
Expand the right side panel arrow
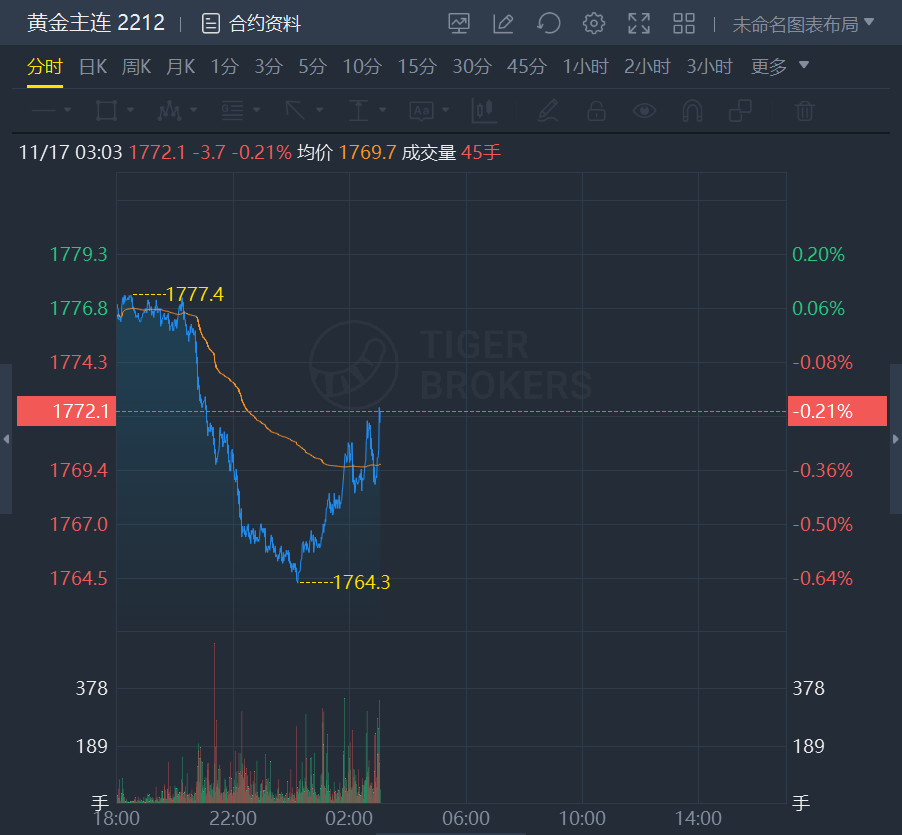click(x=896, y=439)
